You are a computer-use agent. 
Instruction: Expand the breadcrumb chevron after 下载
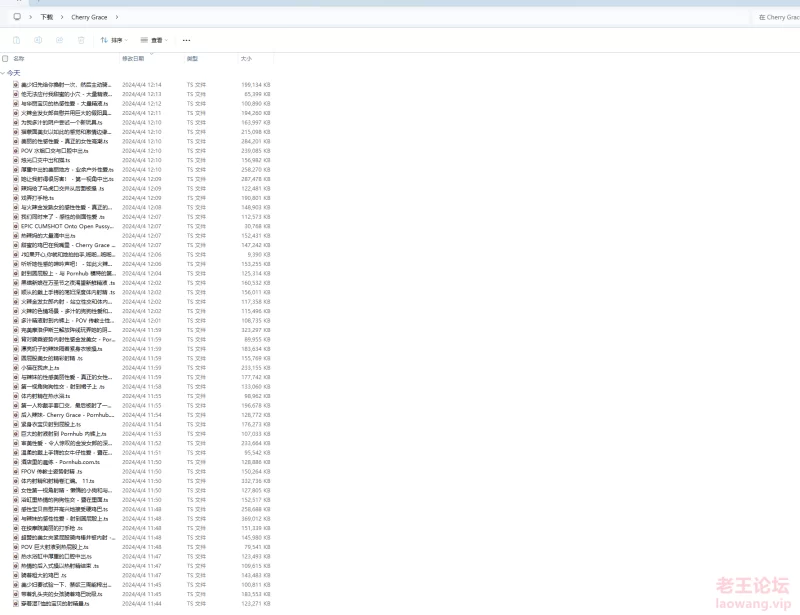click(62, 17)
